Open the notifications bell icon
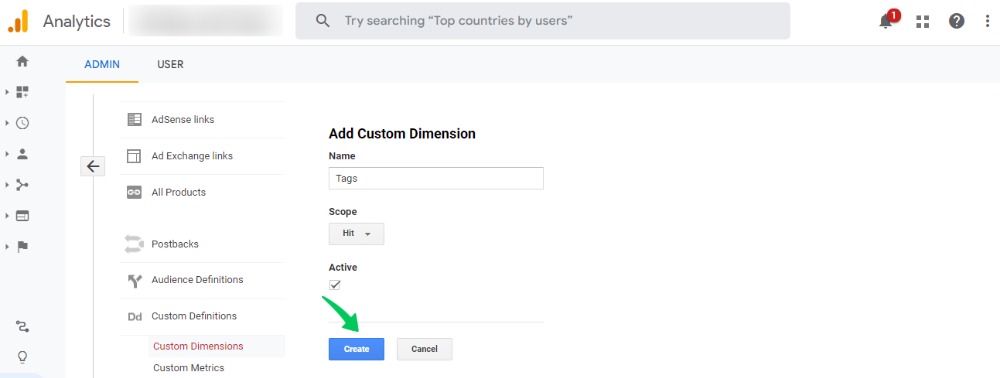1000x378 pixels. click(x=886, y=20)
